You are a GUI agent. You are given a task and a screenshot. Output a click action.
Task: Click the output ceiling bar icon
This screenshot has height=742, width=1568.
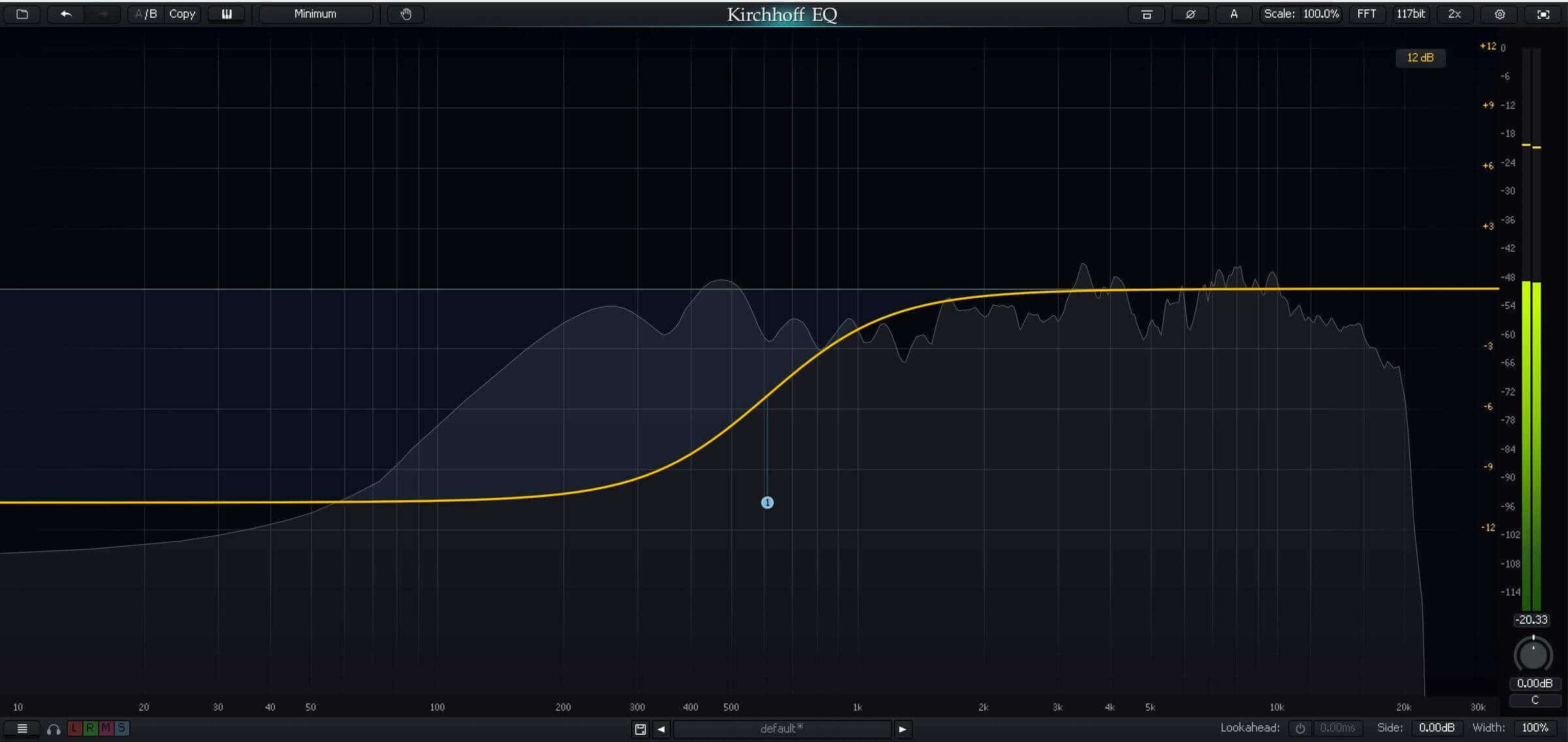tap(1147, 14)
